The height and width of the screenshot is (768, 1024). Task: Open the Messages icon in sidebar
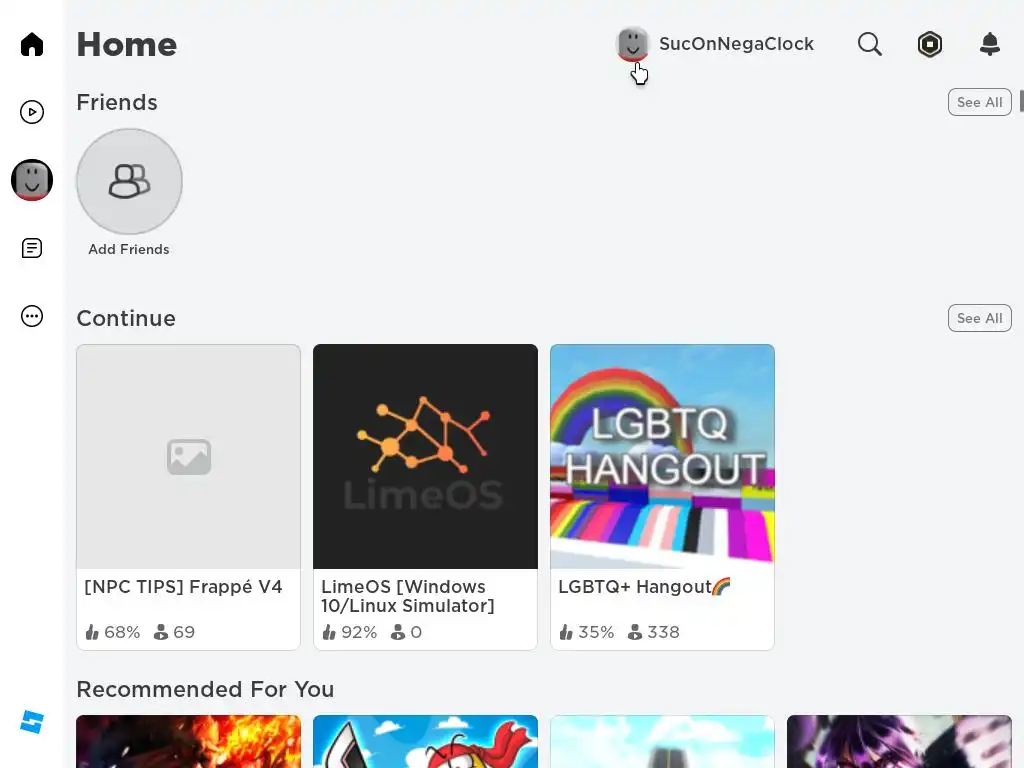[31, 248]
